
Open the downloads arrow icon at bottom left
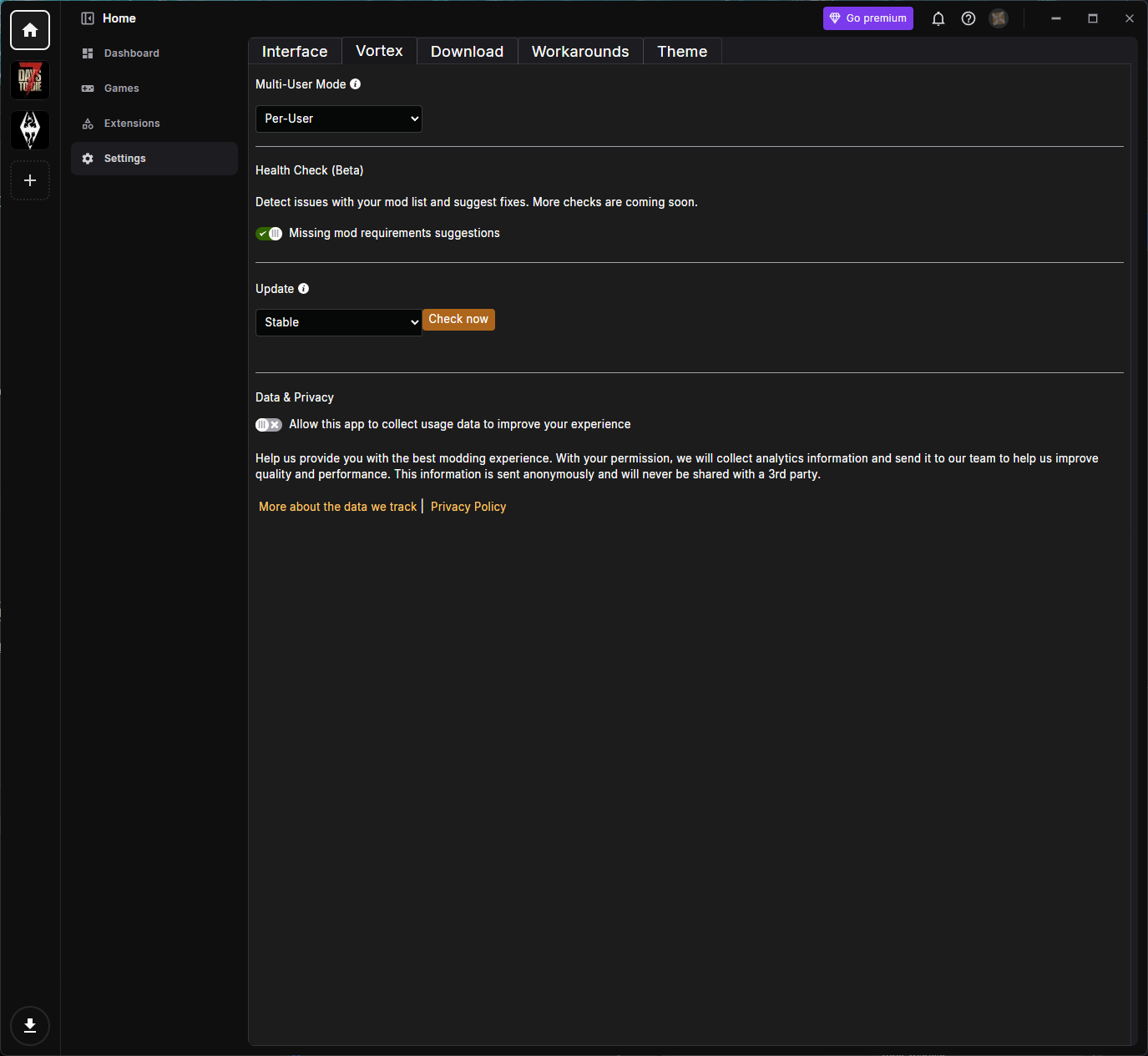30,1026
